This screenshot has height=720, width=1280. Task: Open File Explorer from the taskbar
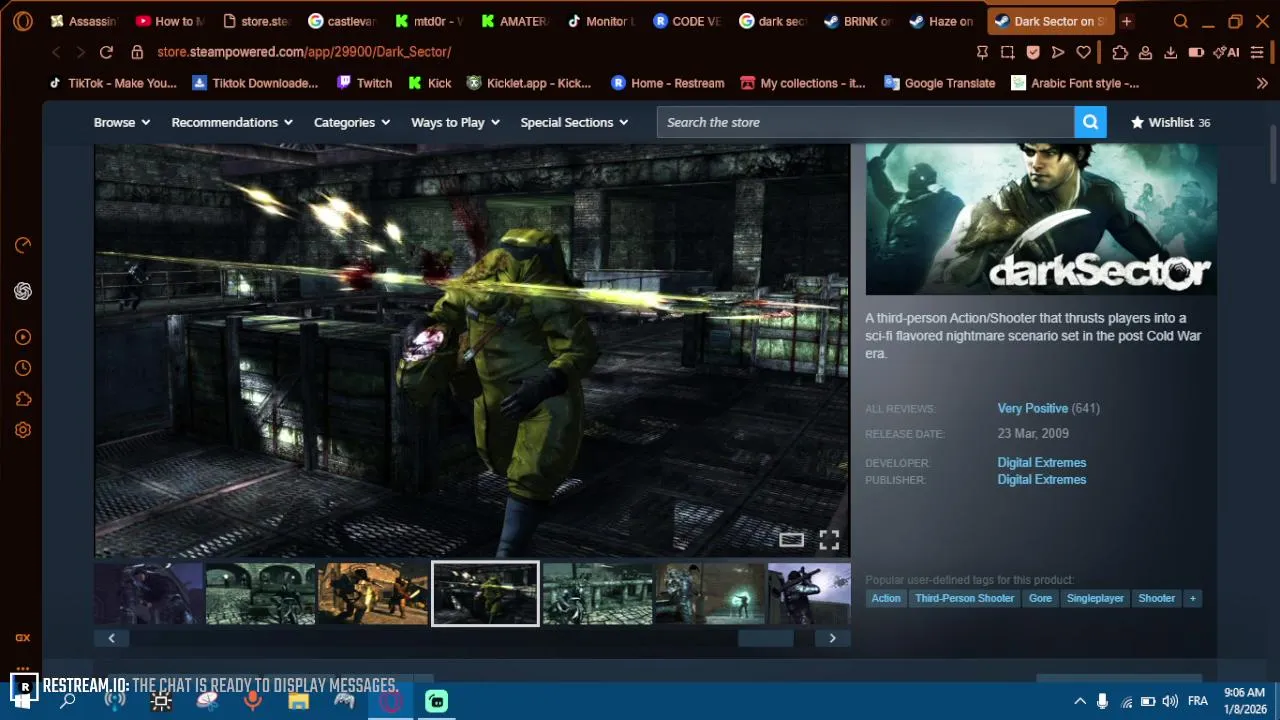tap(298, 701)
